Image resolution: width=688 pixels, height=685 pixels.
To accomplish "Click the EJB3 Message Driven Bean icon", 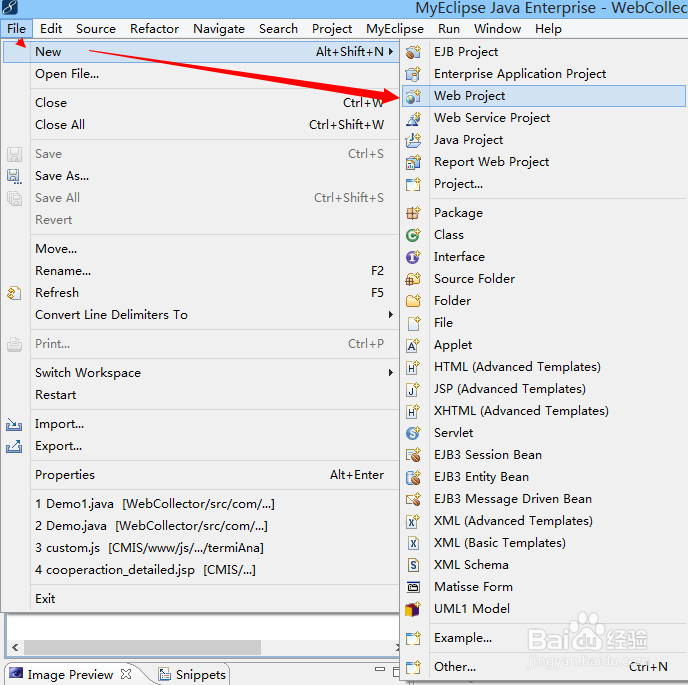I will 413,499.
